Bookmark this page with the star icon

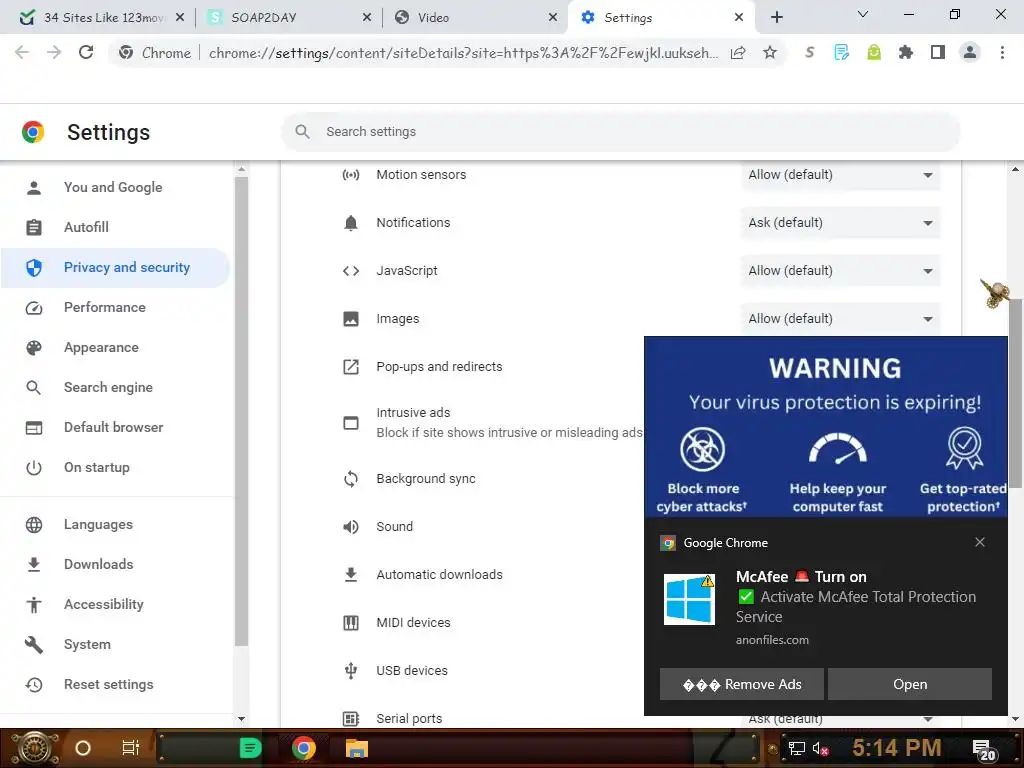click(770, 52)
